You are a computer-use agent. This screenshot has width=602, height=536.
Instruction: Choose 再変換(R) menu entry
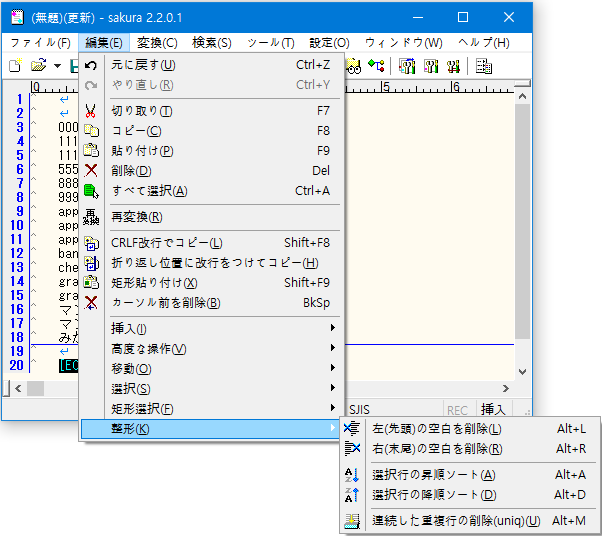(210, 217)
